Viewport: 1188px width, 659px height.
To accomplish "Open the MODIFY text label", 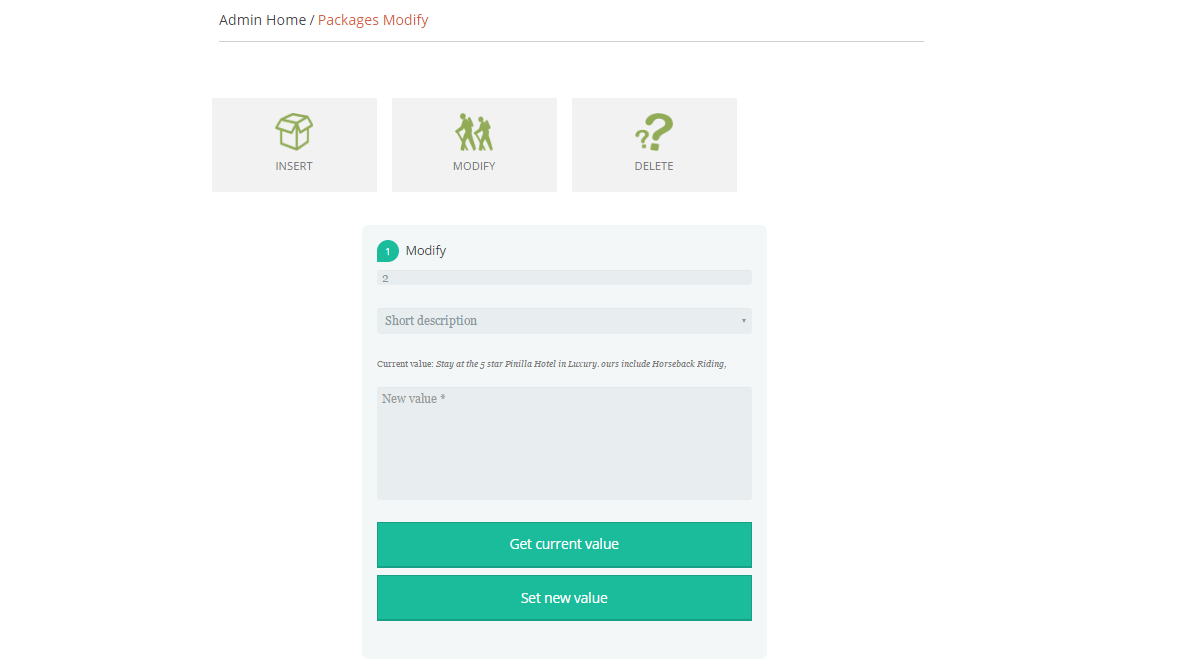I will (x=474, y=166).
